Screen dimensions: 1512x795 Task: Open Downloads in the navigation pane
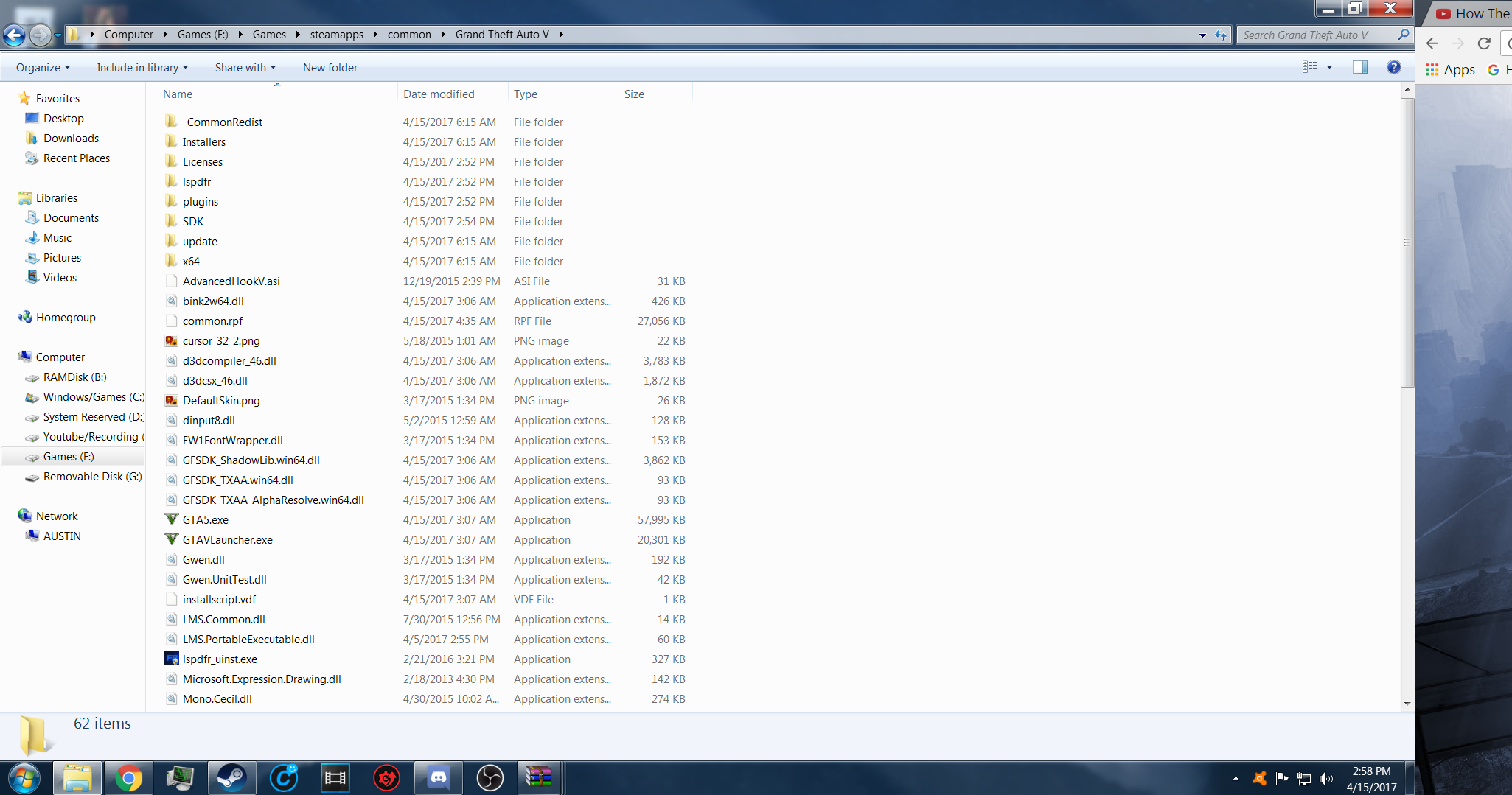coord(71,139)
